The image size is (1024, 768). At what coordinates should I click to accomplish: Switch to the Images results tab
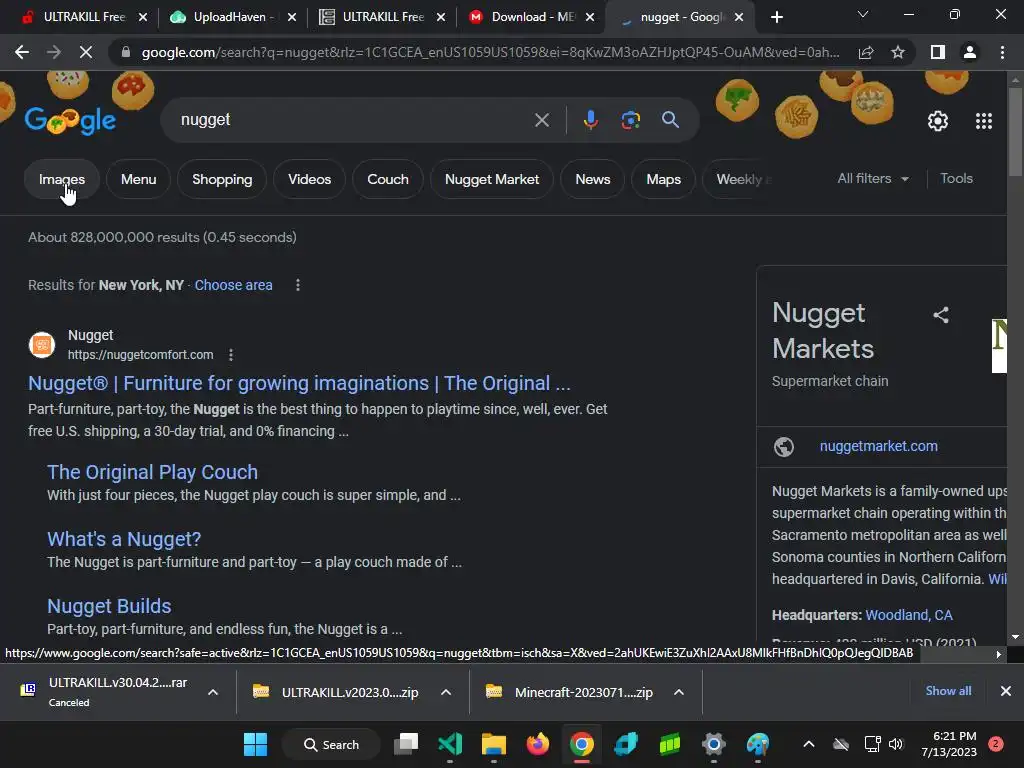click(x=62, y=180)
